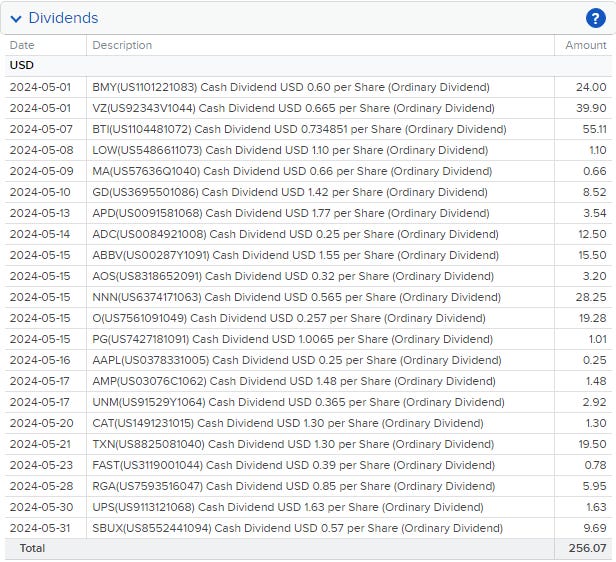This screenshot has width=616, height=562.
Task: Select the AAPL cash dividend description
Action: [297, 360]
